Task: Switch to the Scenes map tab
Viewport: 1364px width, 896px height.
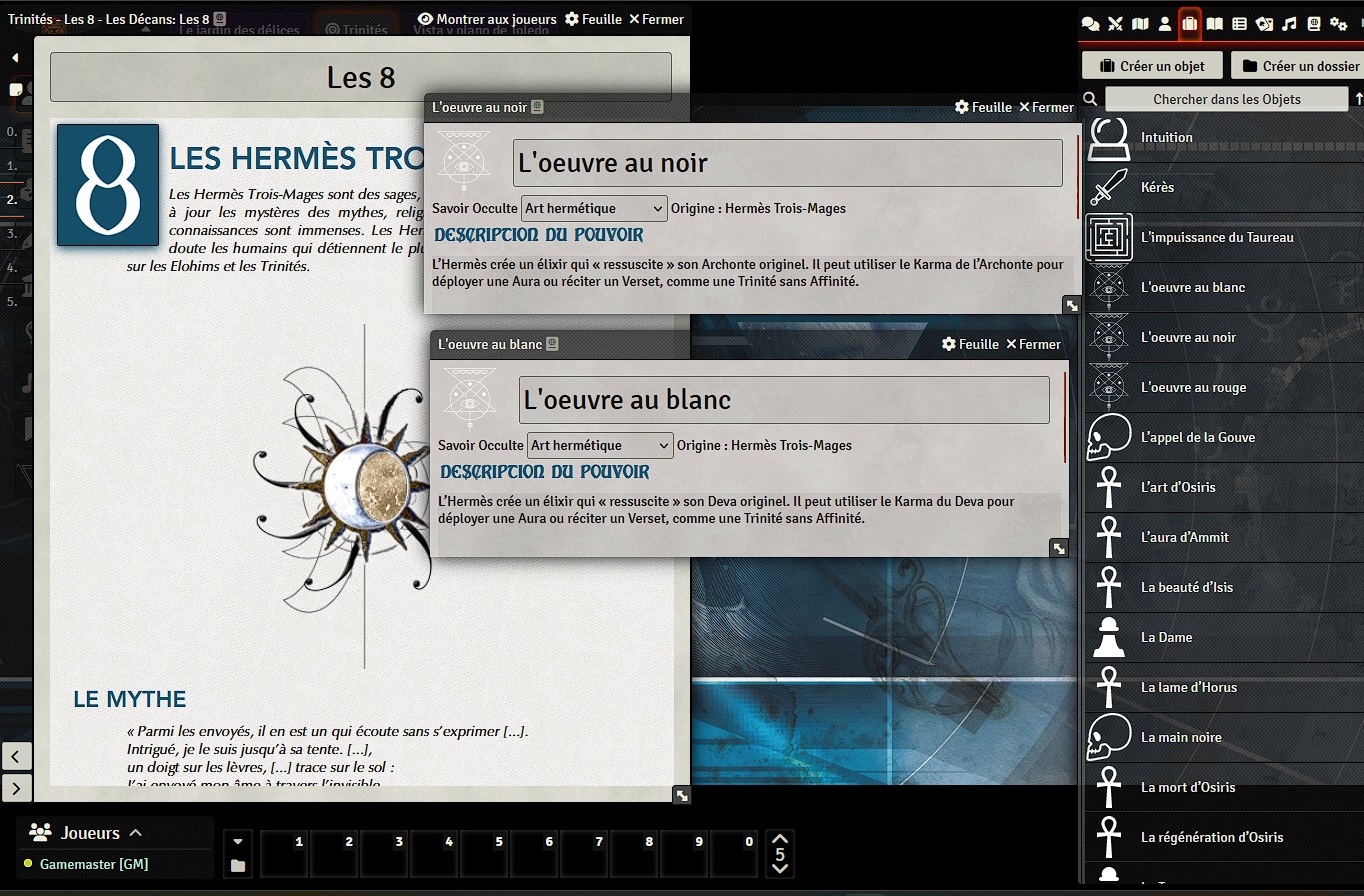Action: pyautogui.click(x=1140, y=24)
